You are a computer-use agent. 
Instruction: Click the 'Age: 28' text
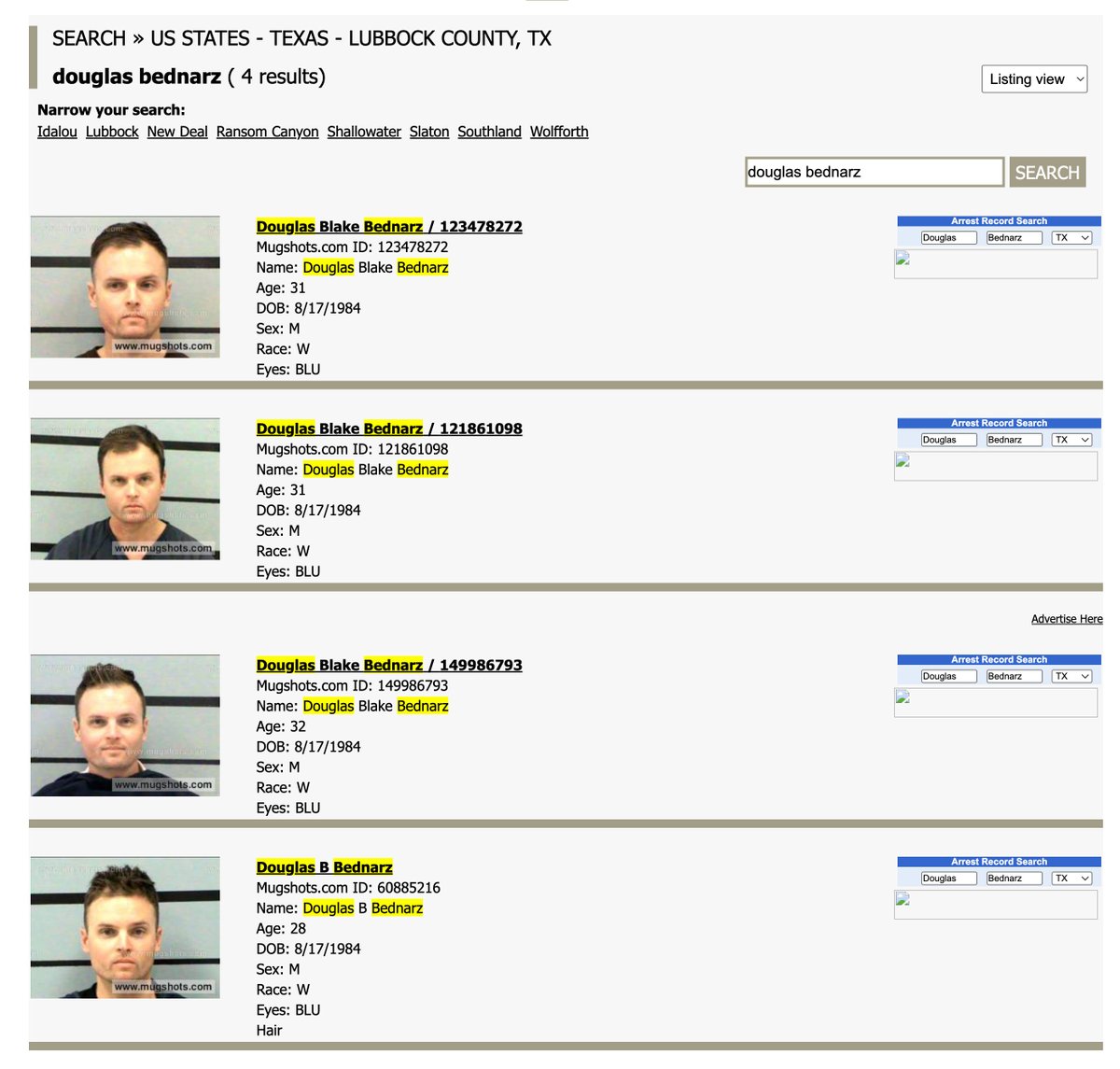coord(281,929)
